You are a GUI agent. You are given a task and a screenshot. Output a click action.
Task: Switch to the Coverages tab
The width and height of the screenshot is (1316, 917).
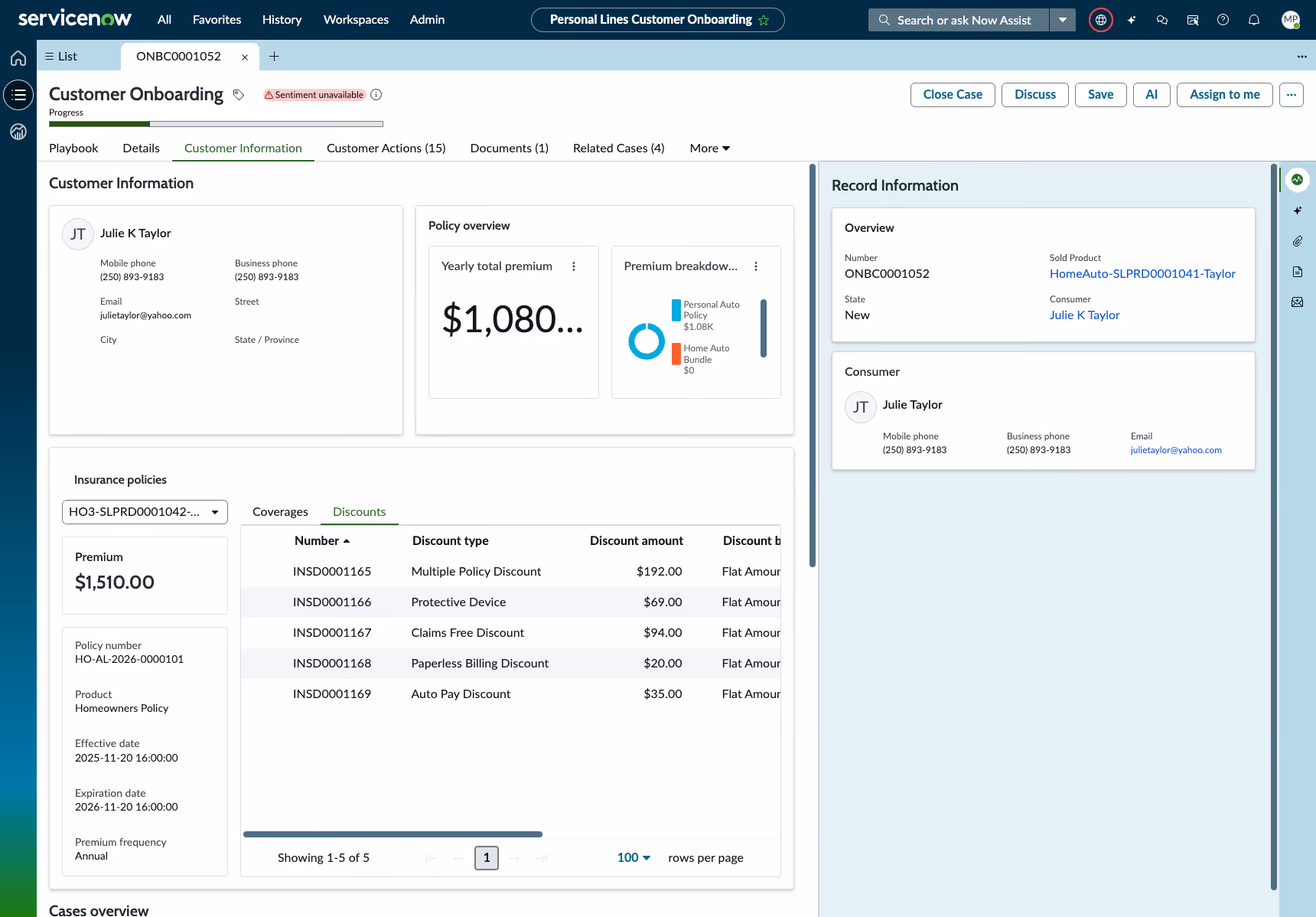tap(280, 512)
